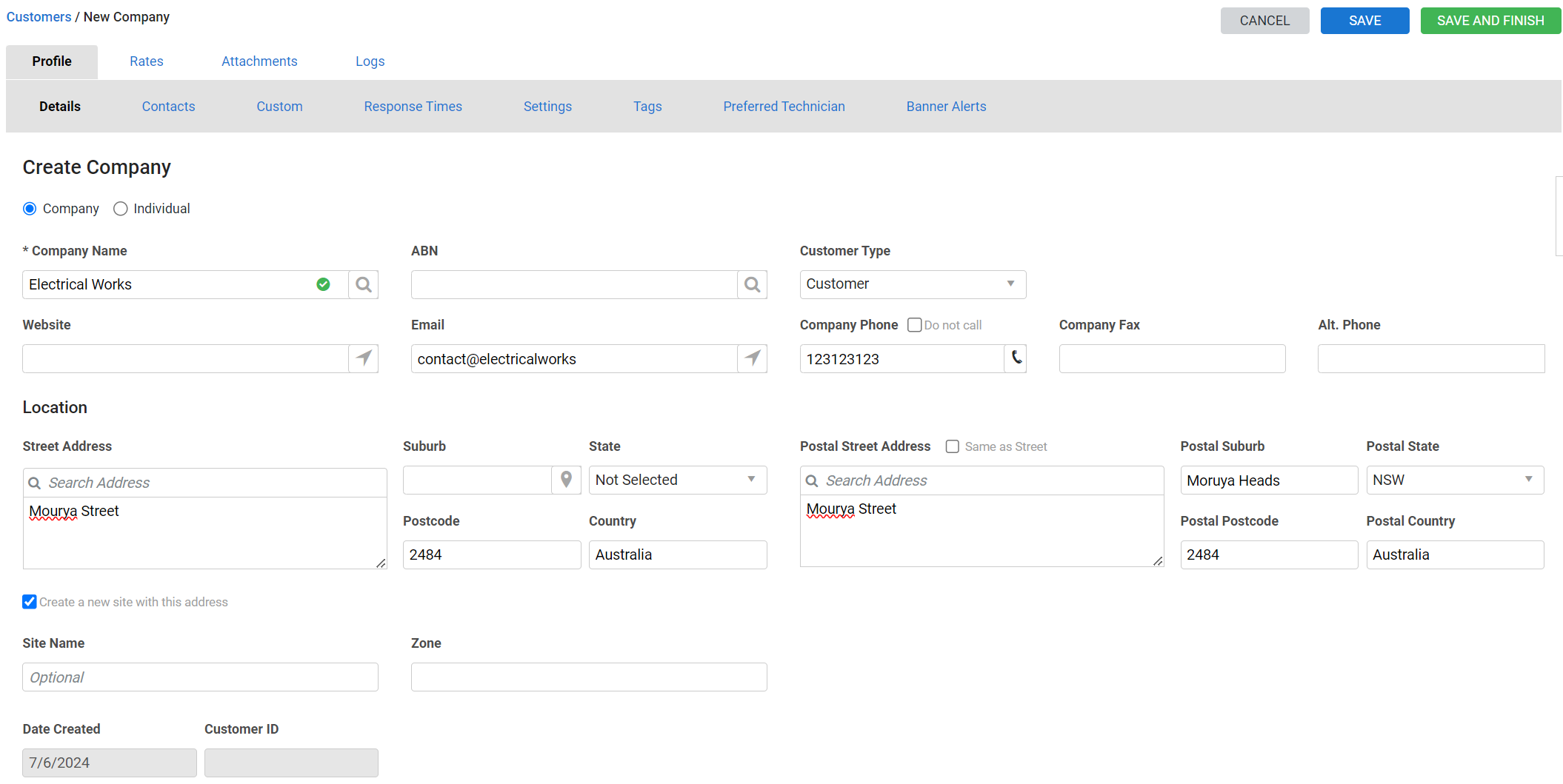Click the Email input field
The height and width of the screenshot is (784, 1563).
tap(574, 358)
